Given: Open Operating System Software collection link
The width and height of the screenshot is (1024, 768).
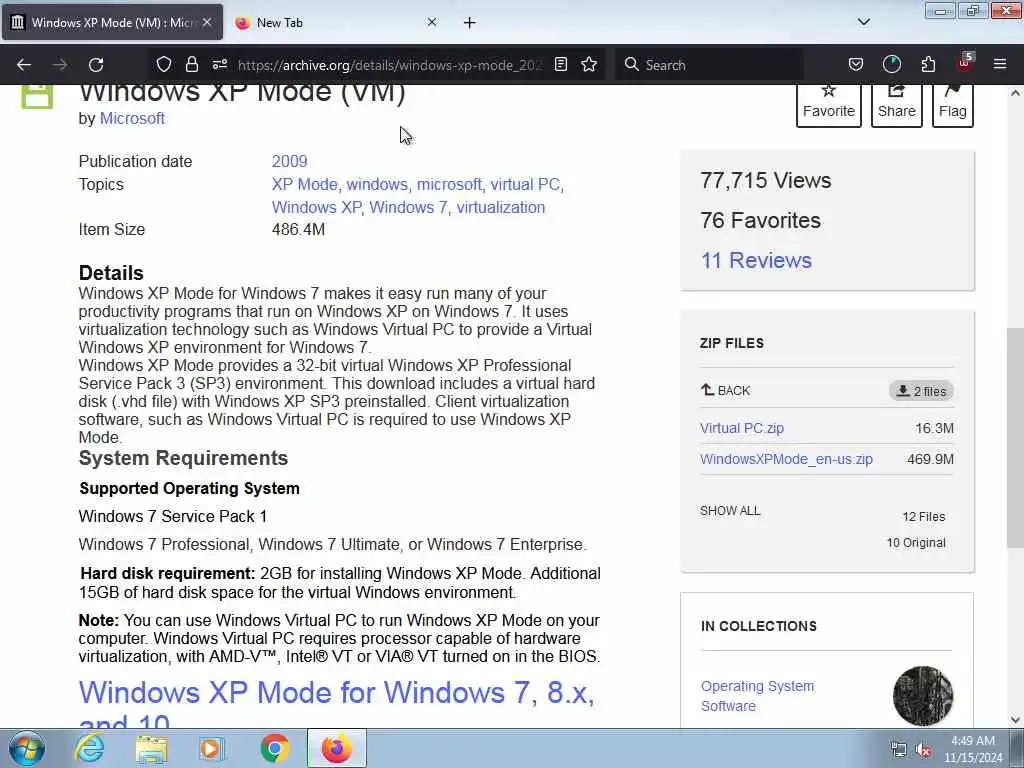Looking at the screenshot, I should click(758, 696).
